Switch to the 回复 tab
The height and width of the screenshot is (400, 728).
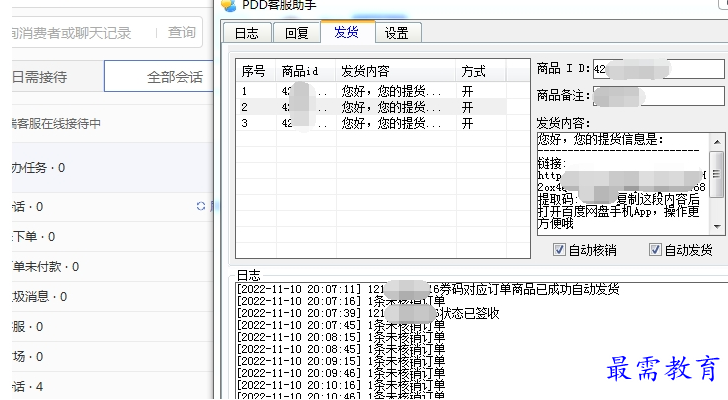297,33
